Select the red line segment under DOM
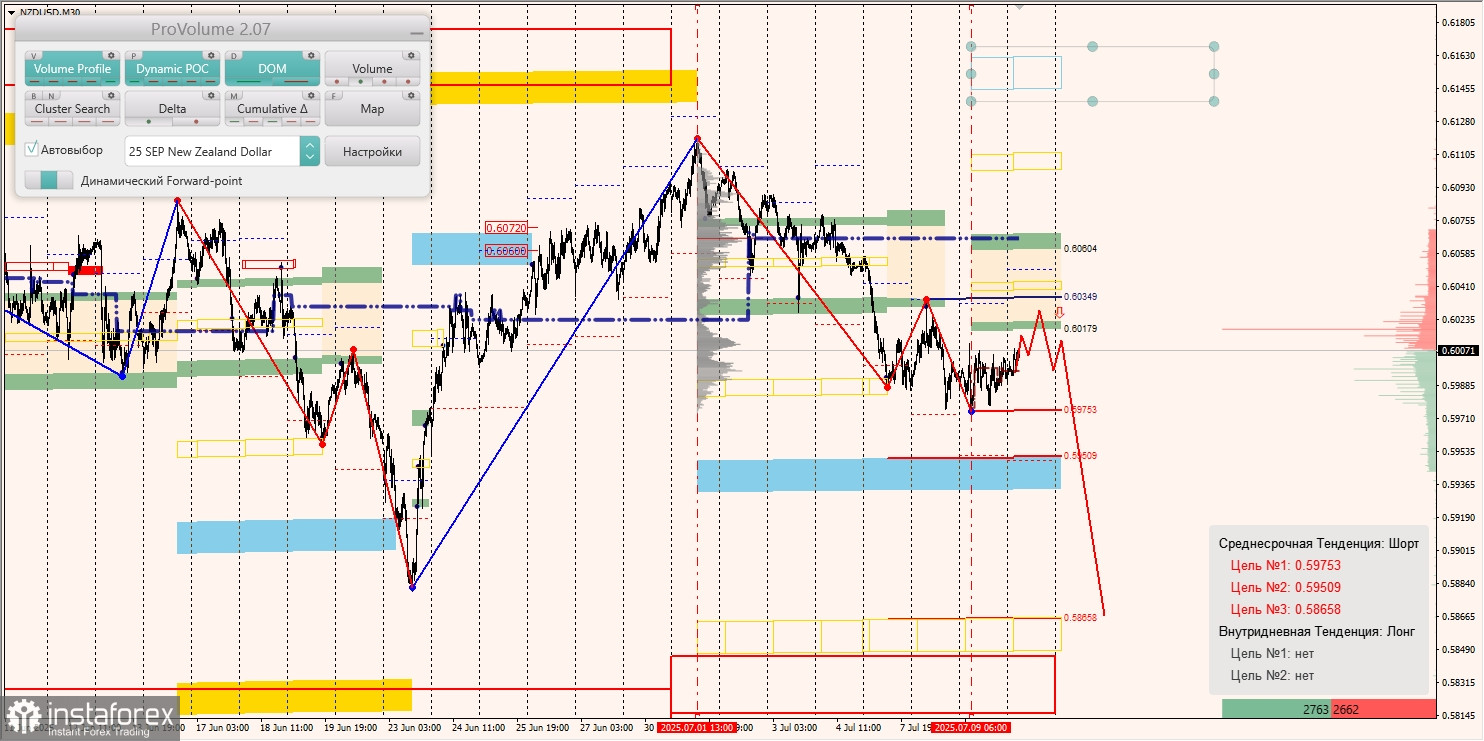The height and width of the screenshot is (741, 1484). (x=296, y=81)
